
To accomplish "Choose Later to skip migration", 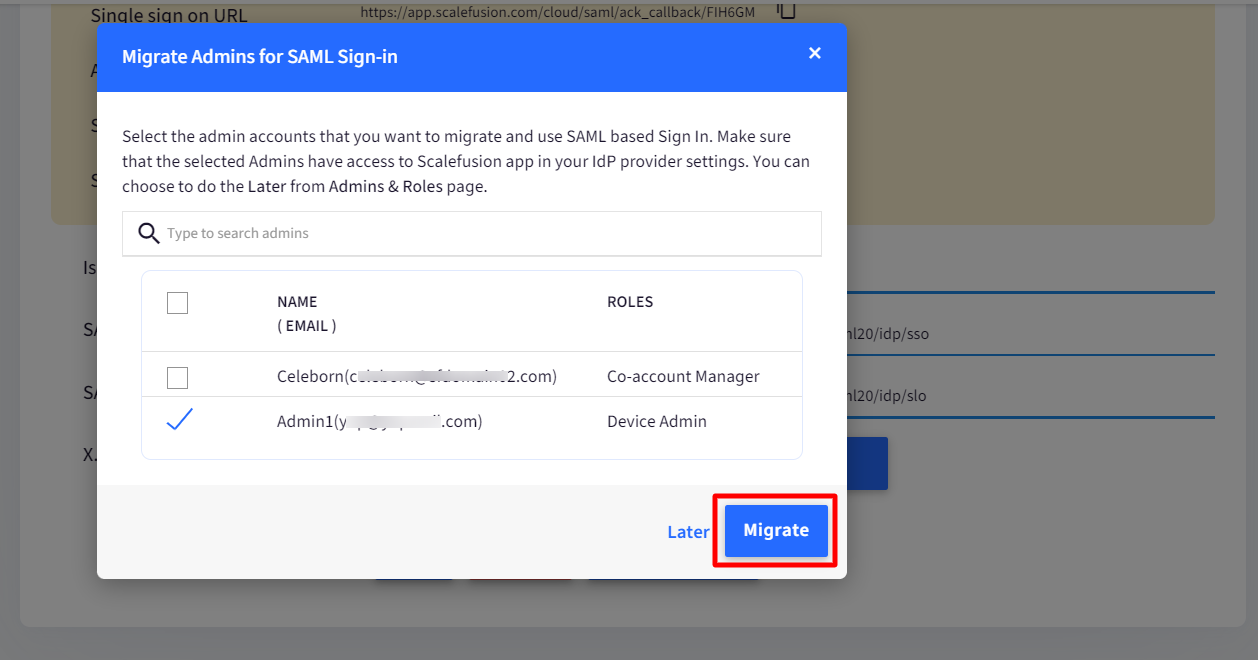I will pyautogui.click(x=688, y=532).
